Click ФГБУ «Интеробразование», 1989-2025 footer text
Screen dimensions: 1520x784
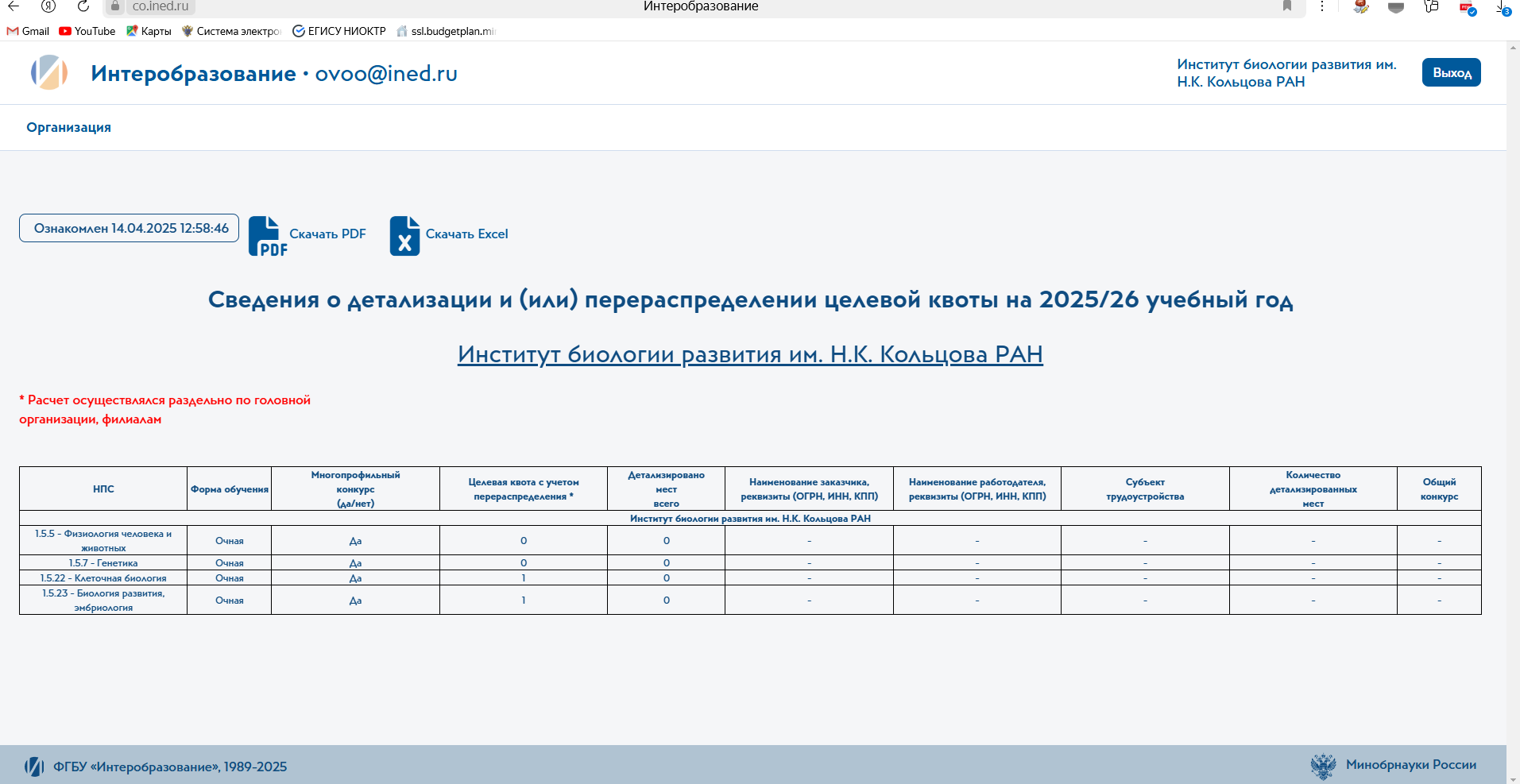click(x=170, y=767)
